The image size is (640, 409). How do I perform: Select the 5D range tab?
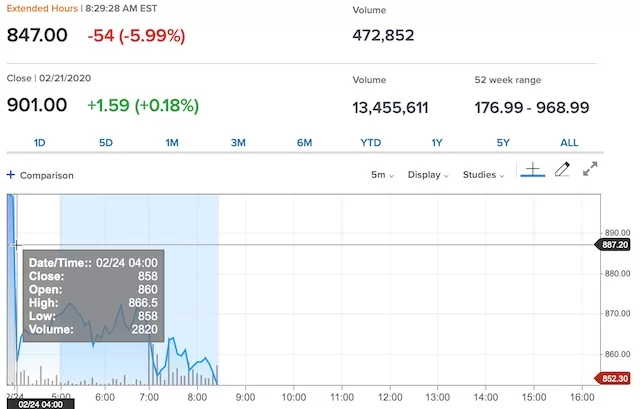click(106, 143)
